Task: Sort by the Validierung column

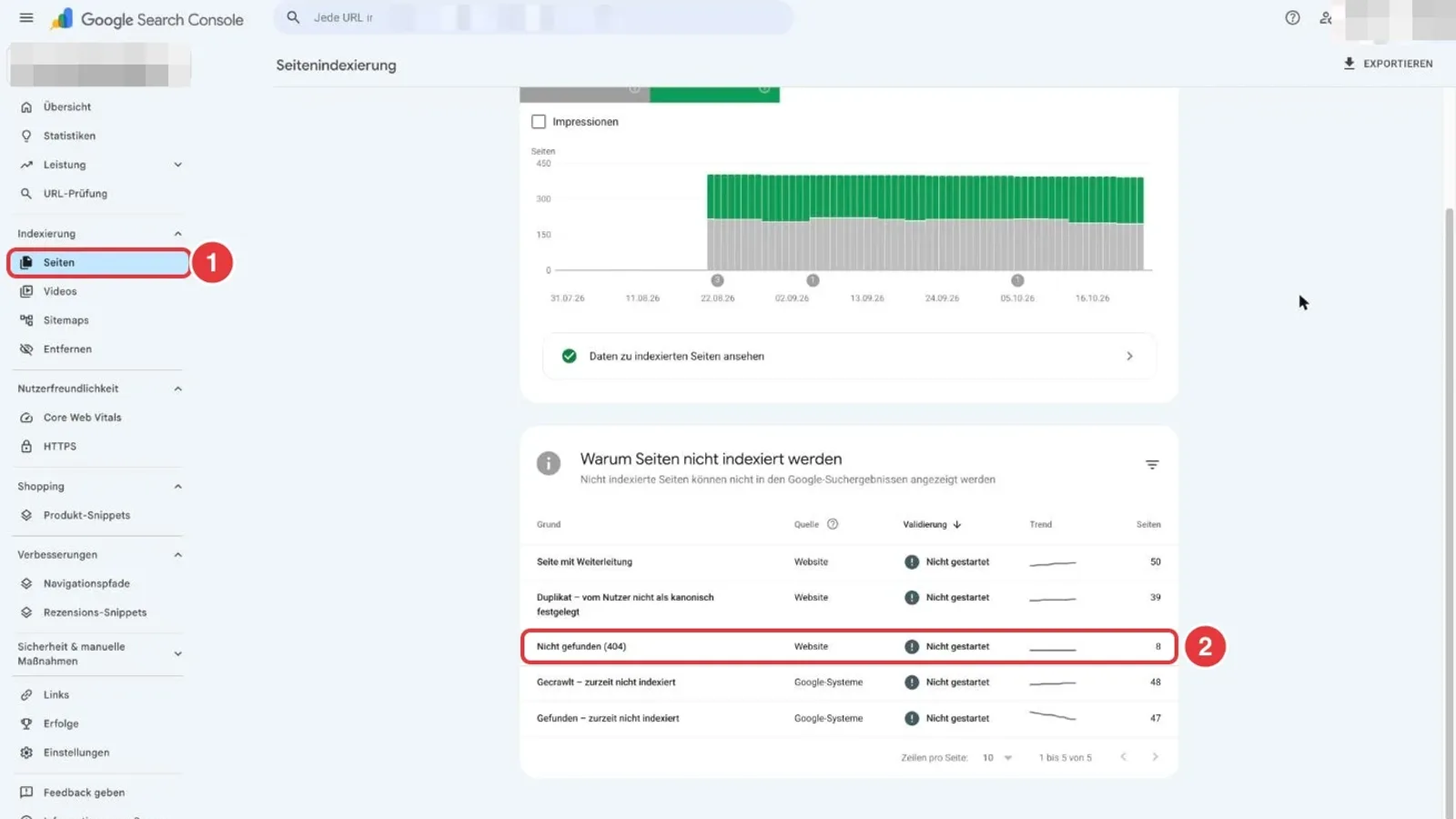Action: tap(932, 524)
